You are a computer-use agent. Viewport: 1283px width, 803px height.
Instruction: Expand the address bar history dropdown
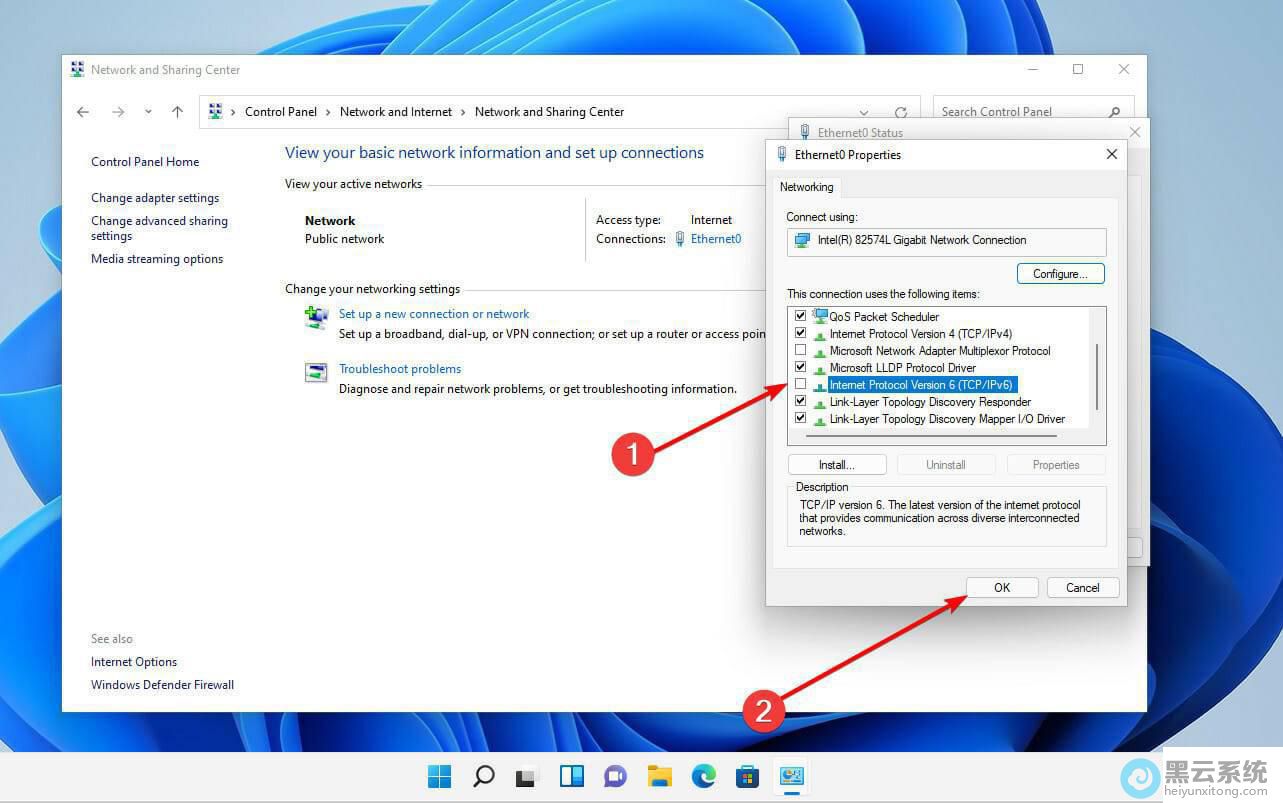[864, 112]
